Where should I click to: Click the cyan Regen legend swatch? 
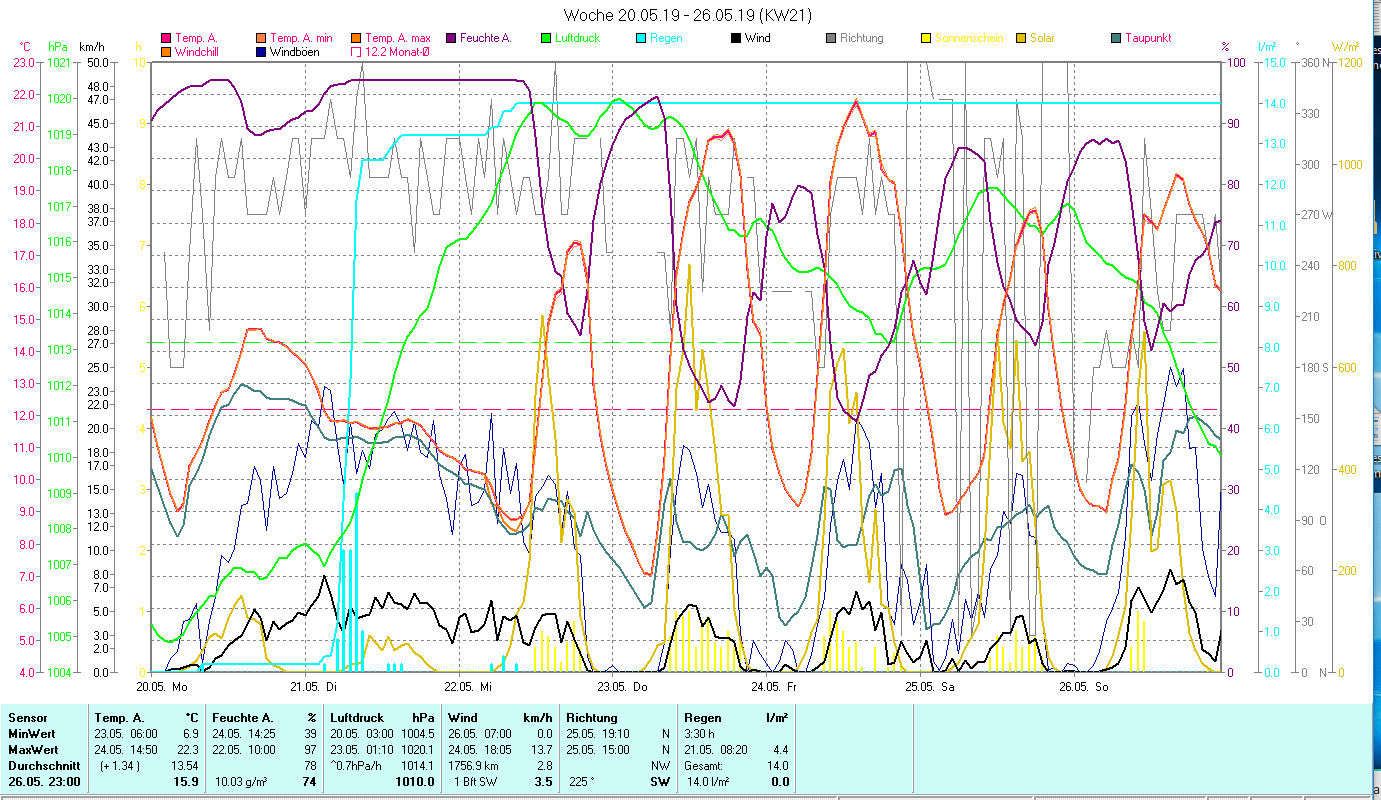pos(641,39)
